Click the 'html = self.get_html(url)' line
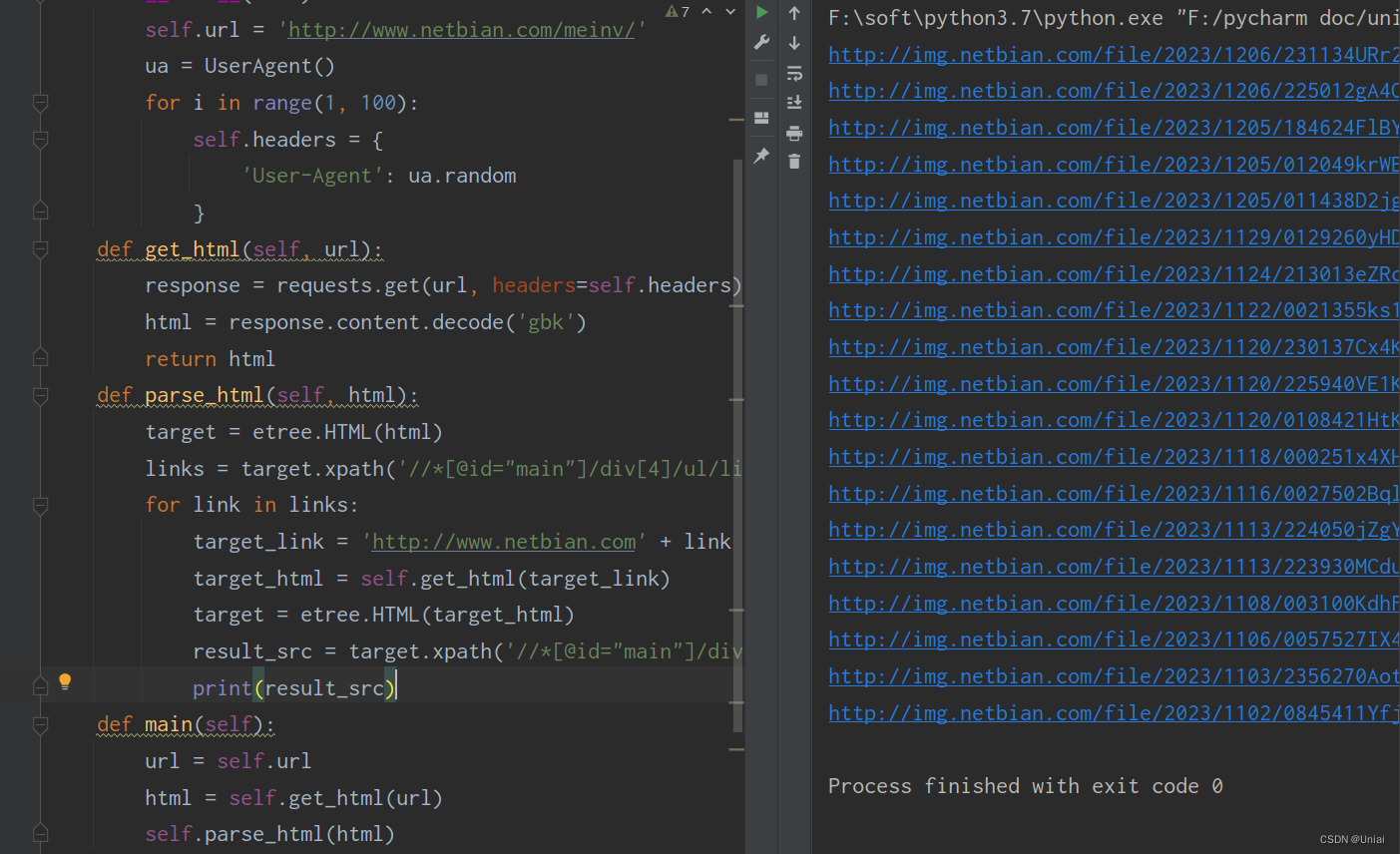 click(x=293, y=798)
